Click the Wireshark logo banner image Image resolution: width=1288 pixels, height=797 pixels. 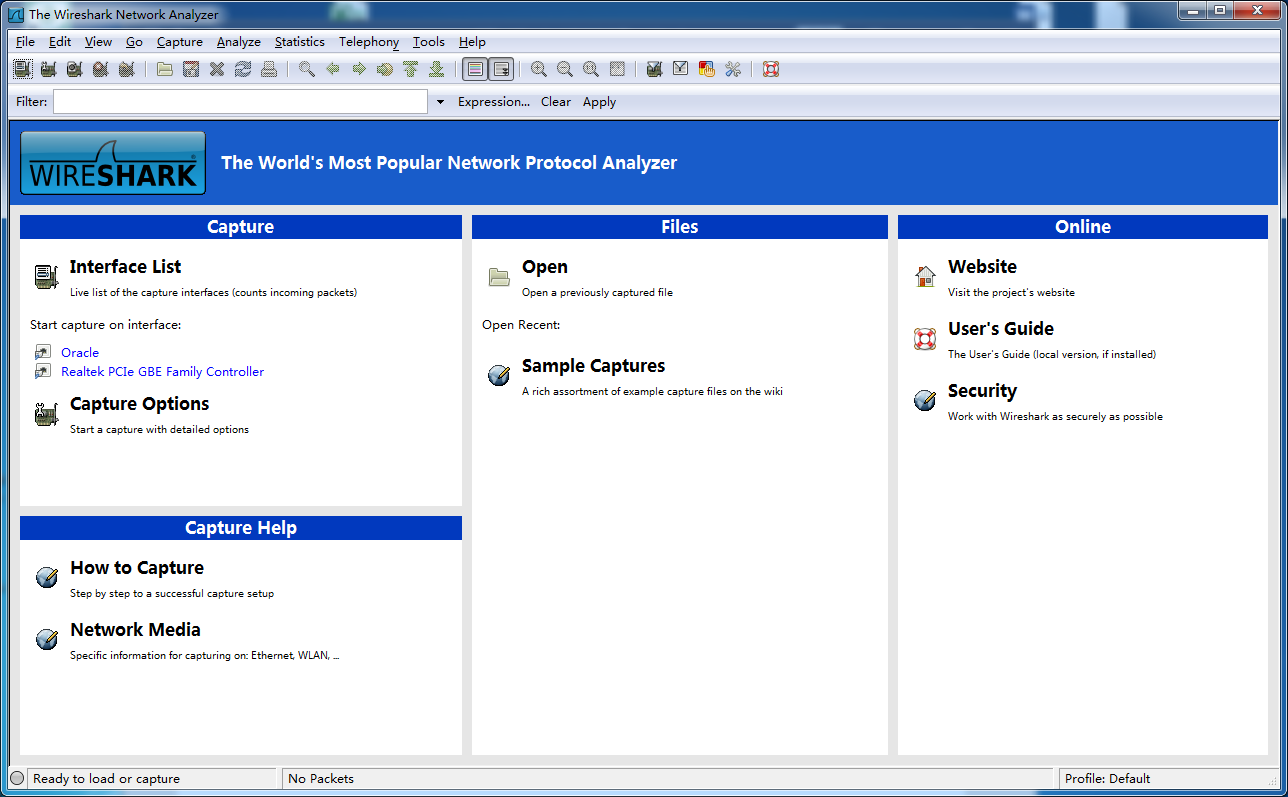113,163
